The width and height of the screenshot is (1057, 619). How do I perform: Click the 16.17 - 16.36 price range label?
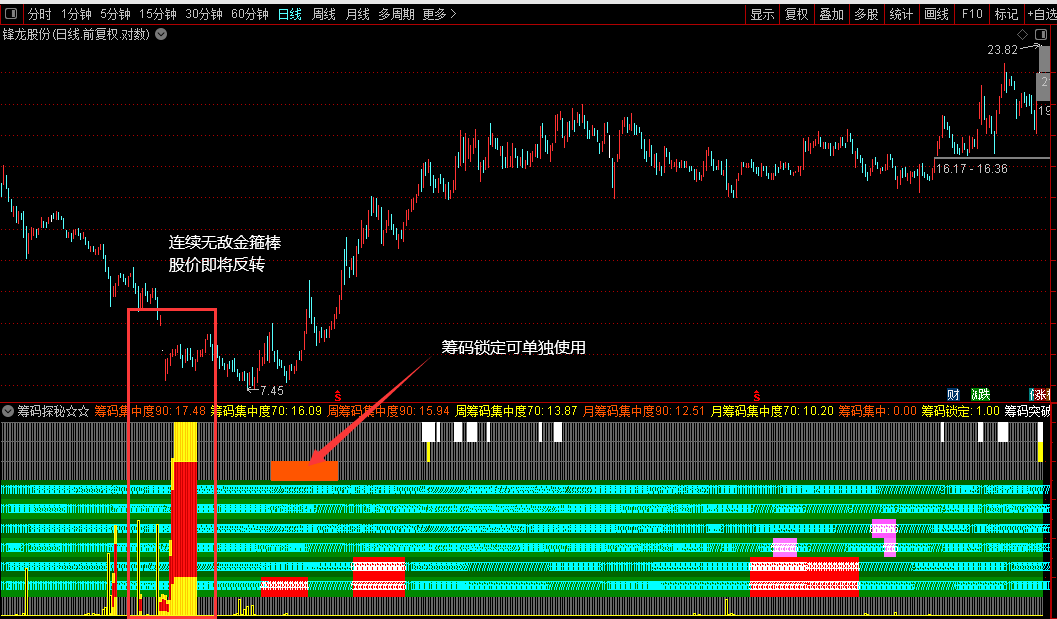pyautogui.click(x=971, y=169)
